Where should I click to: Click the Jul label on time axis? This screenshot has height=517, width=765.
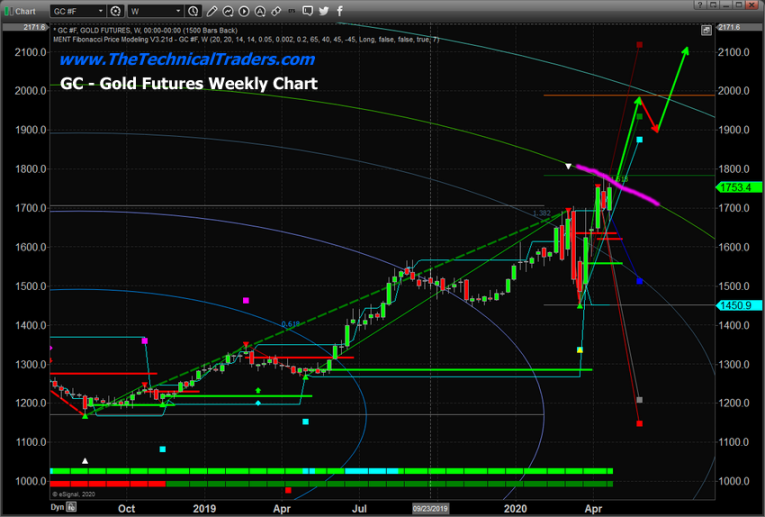pos(360,508)
